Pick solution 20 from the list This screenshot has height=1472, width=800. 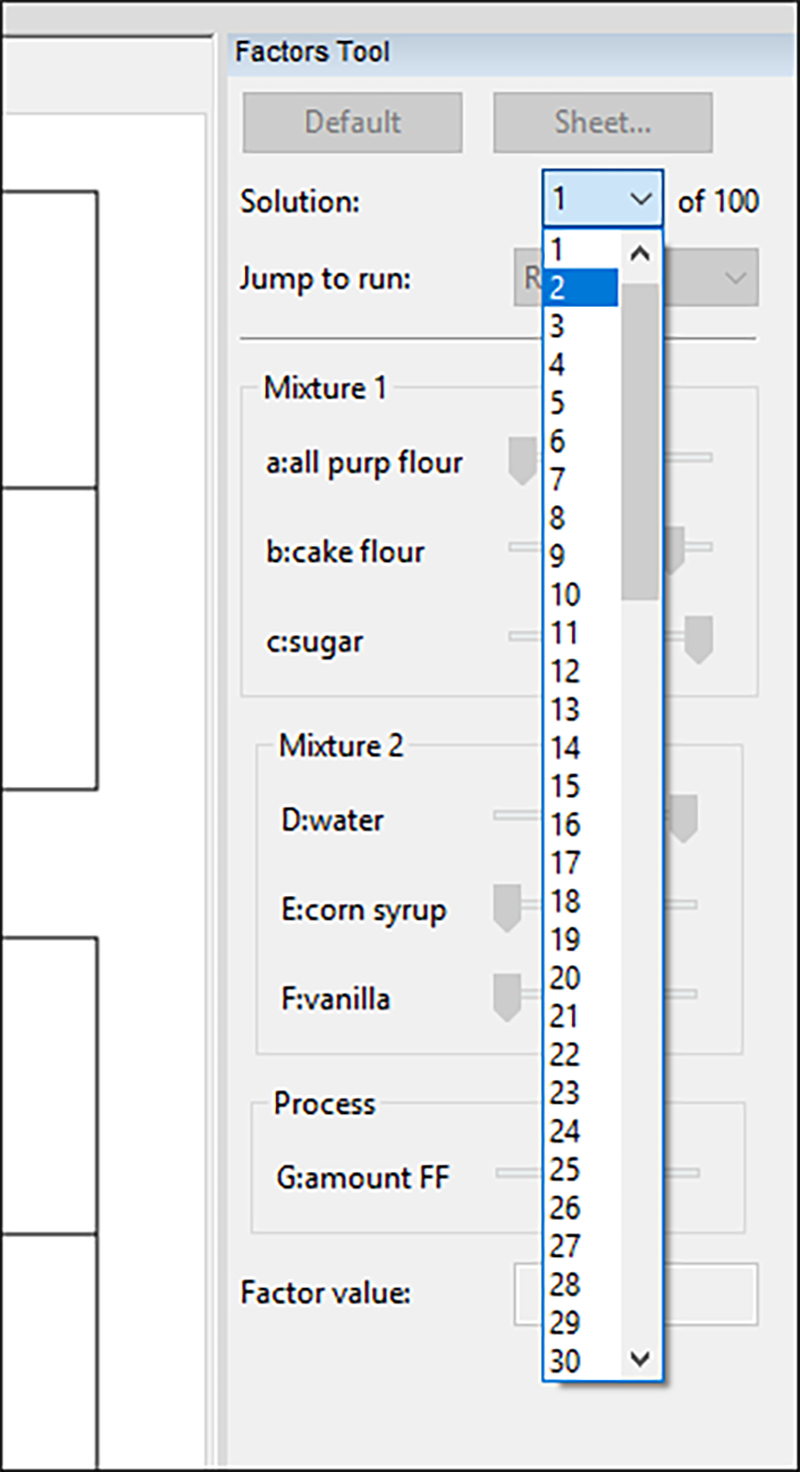point(580,978)
